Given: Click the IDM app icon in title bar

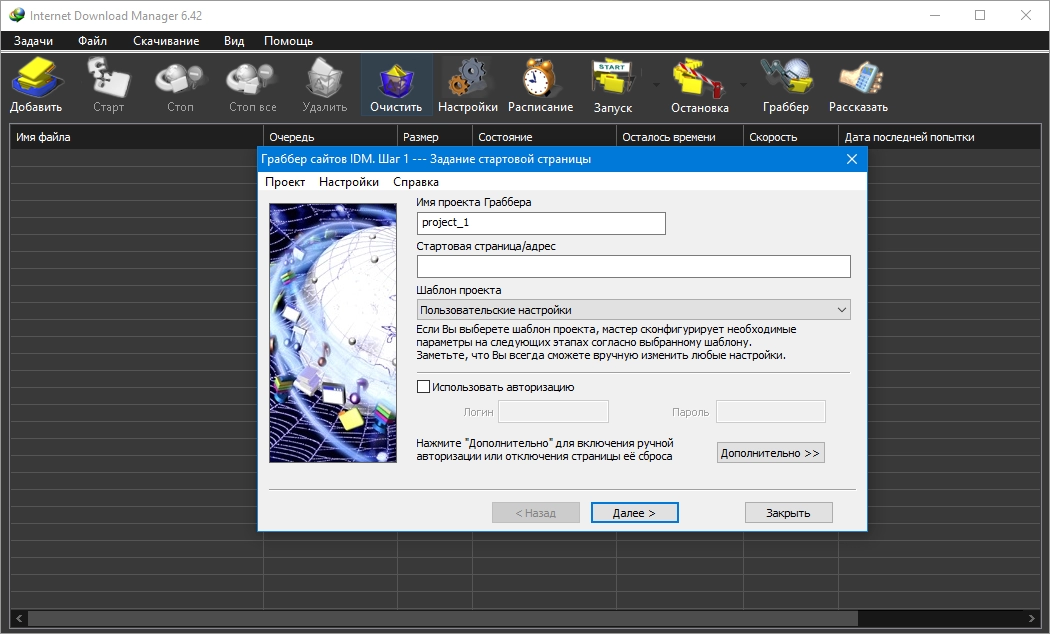Looking at the screenshot, I should pyautogui.click(x=16, y=15).
